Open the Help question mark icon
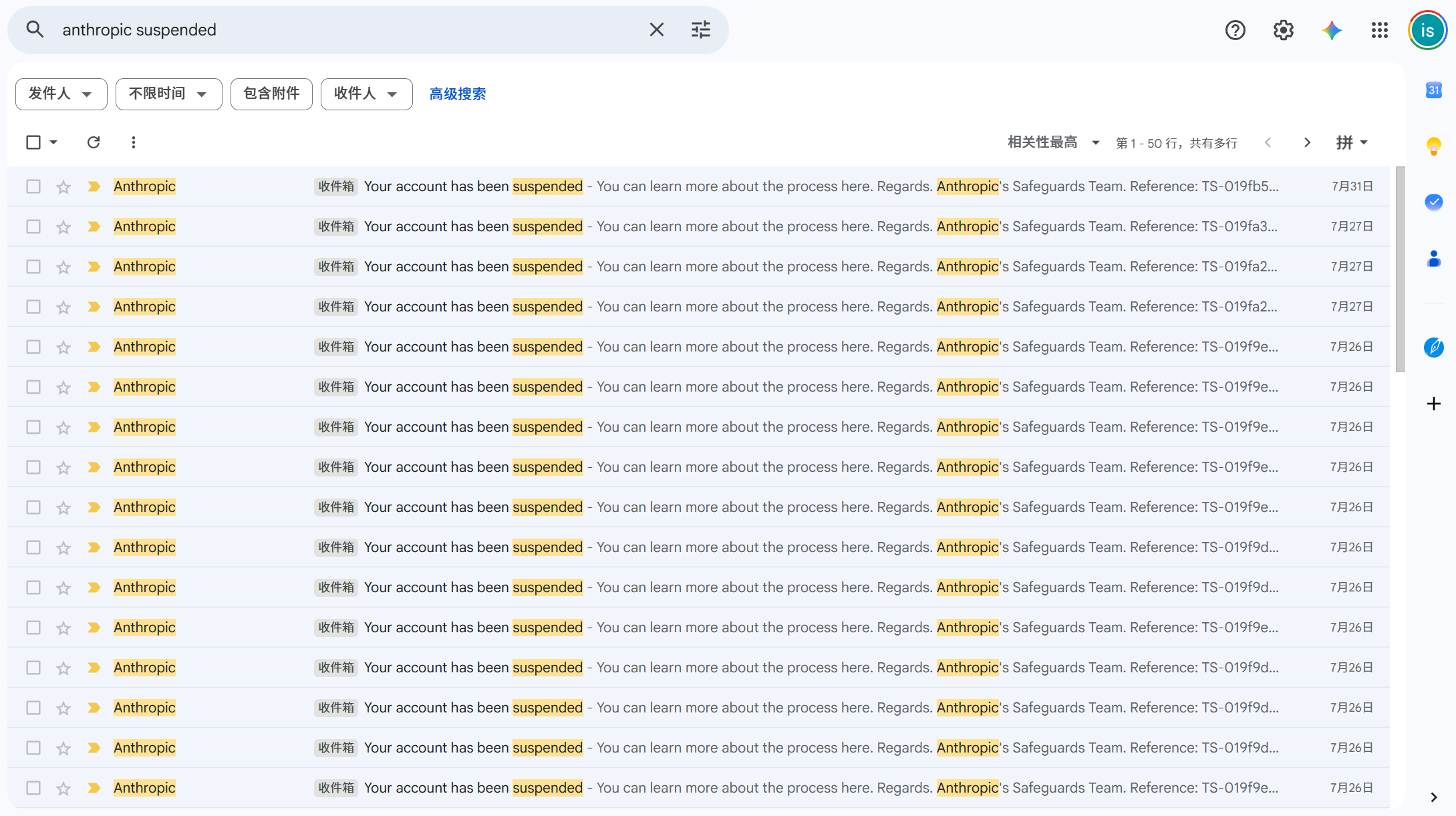This screenshot has height=816, width=1456. (x=1235, y=30)
